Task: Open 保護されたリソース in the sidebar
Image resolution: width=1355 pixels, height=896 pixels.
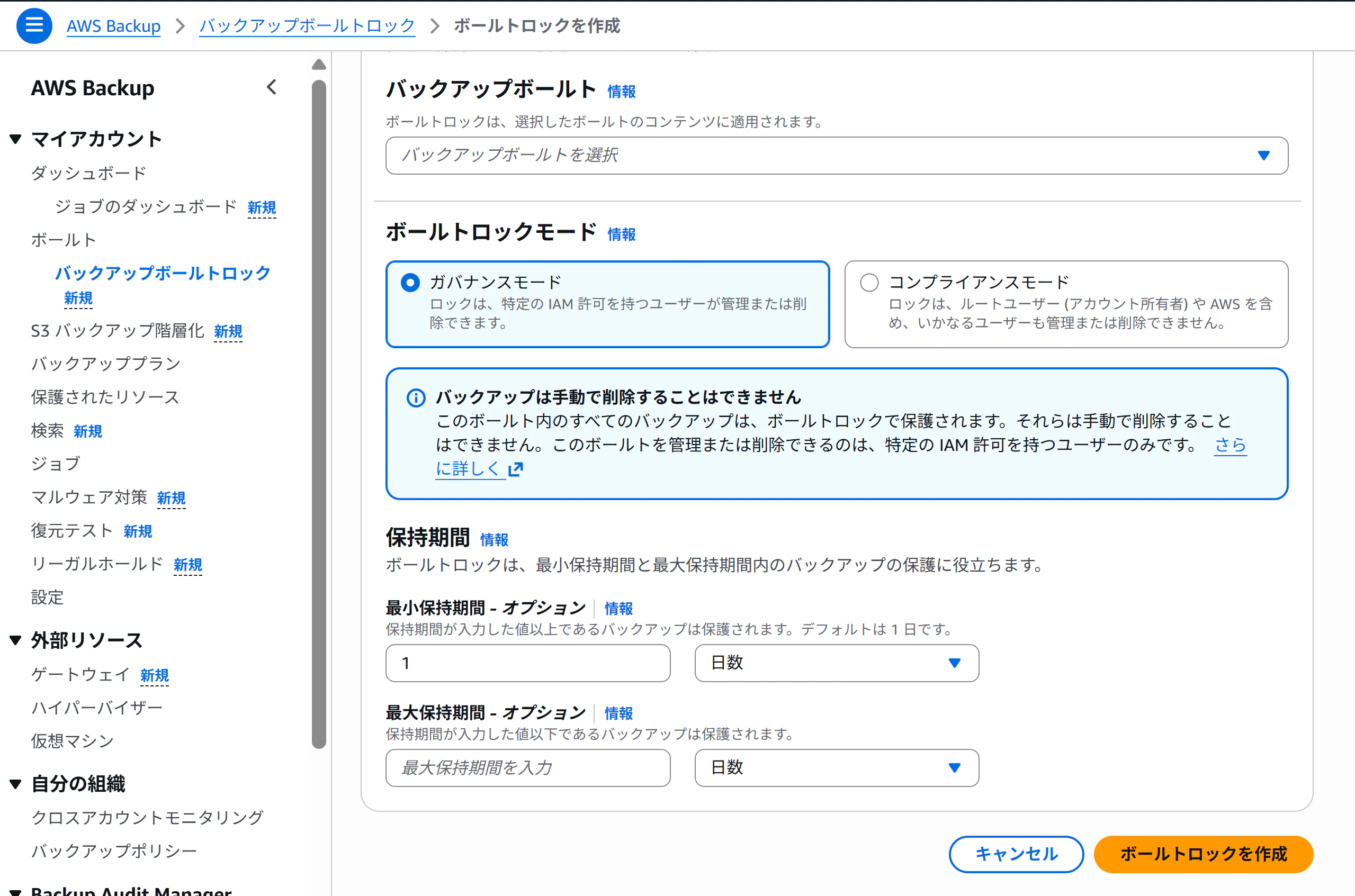Action: tap(105, 397)
